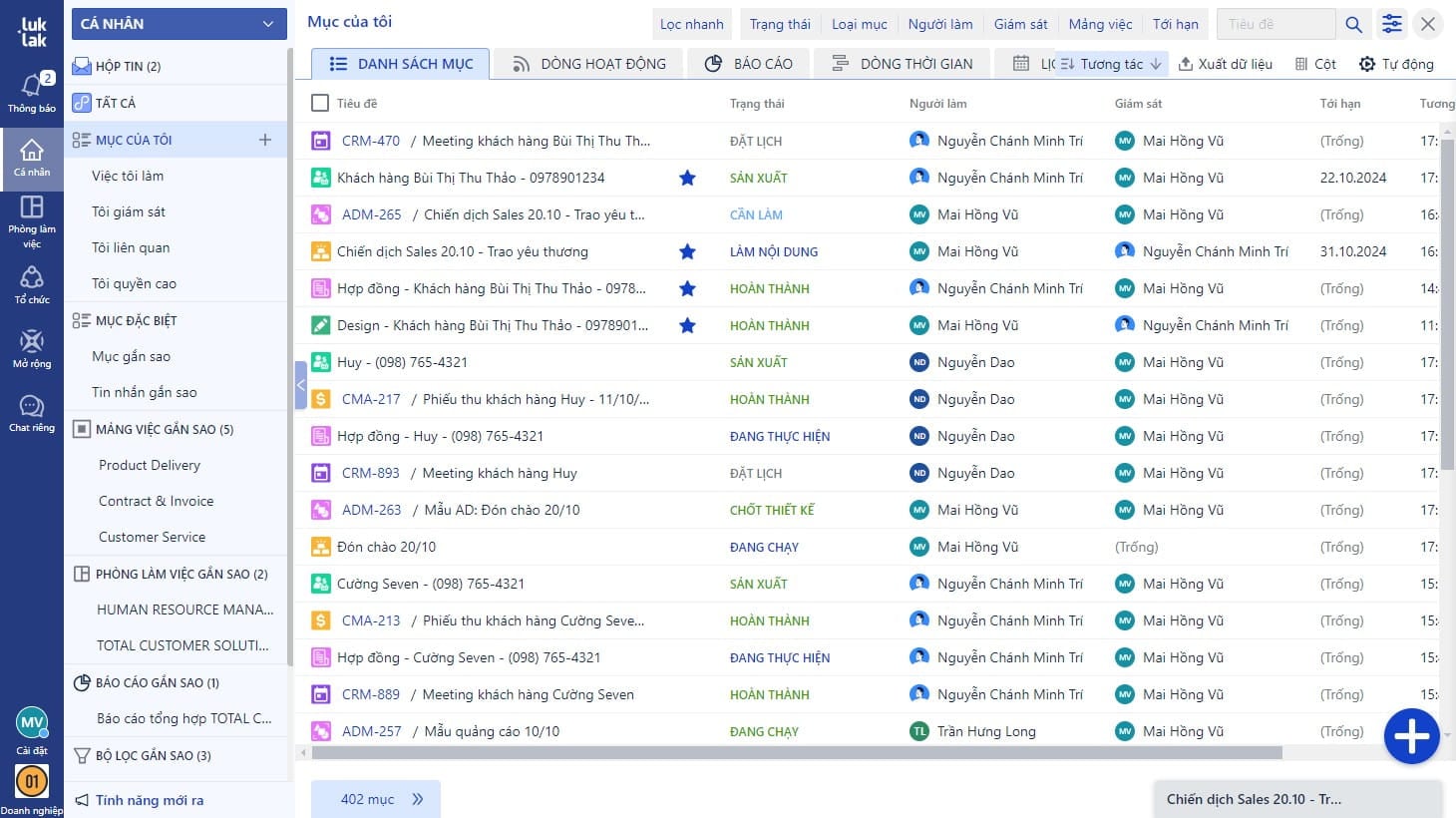
Task: Open the CÁ NHÂN dropdown
Action: click(179, 24)
